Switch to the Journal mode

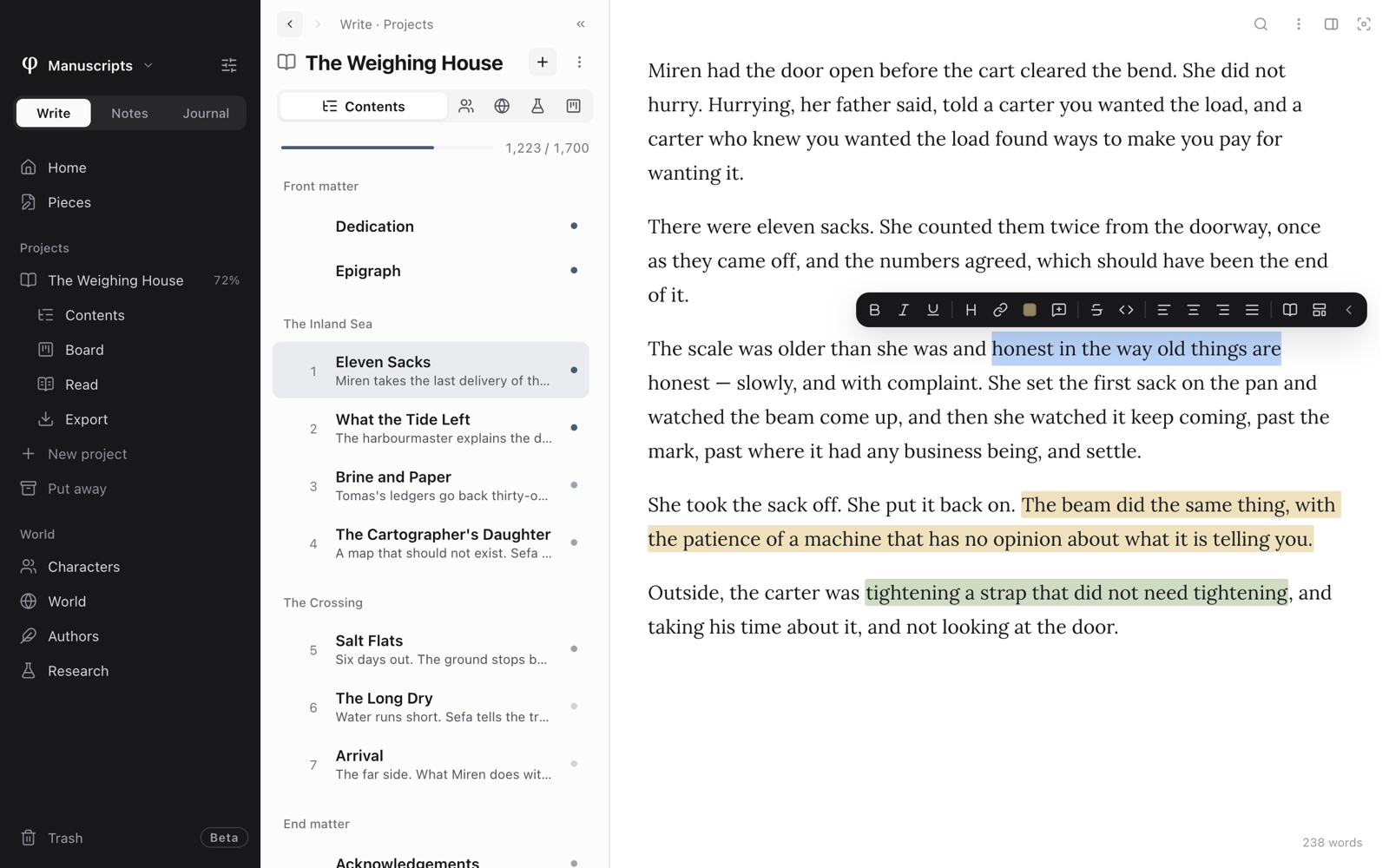coord(206,113)
